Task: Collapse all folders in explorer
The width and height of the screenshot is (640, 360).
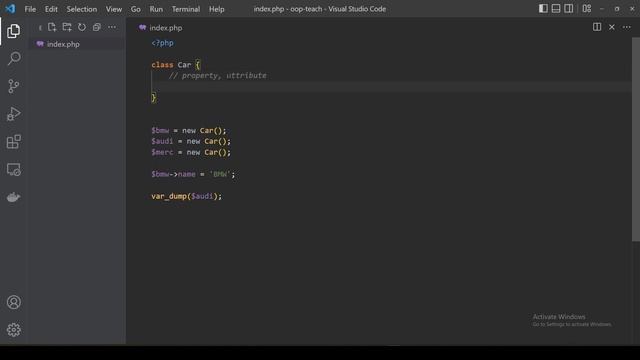Action: 97,27
